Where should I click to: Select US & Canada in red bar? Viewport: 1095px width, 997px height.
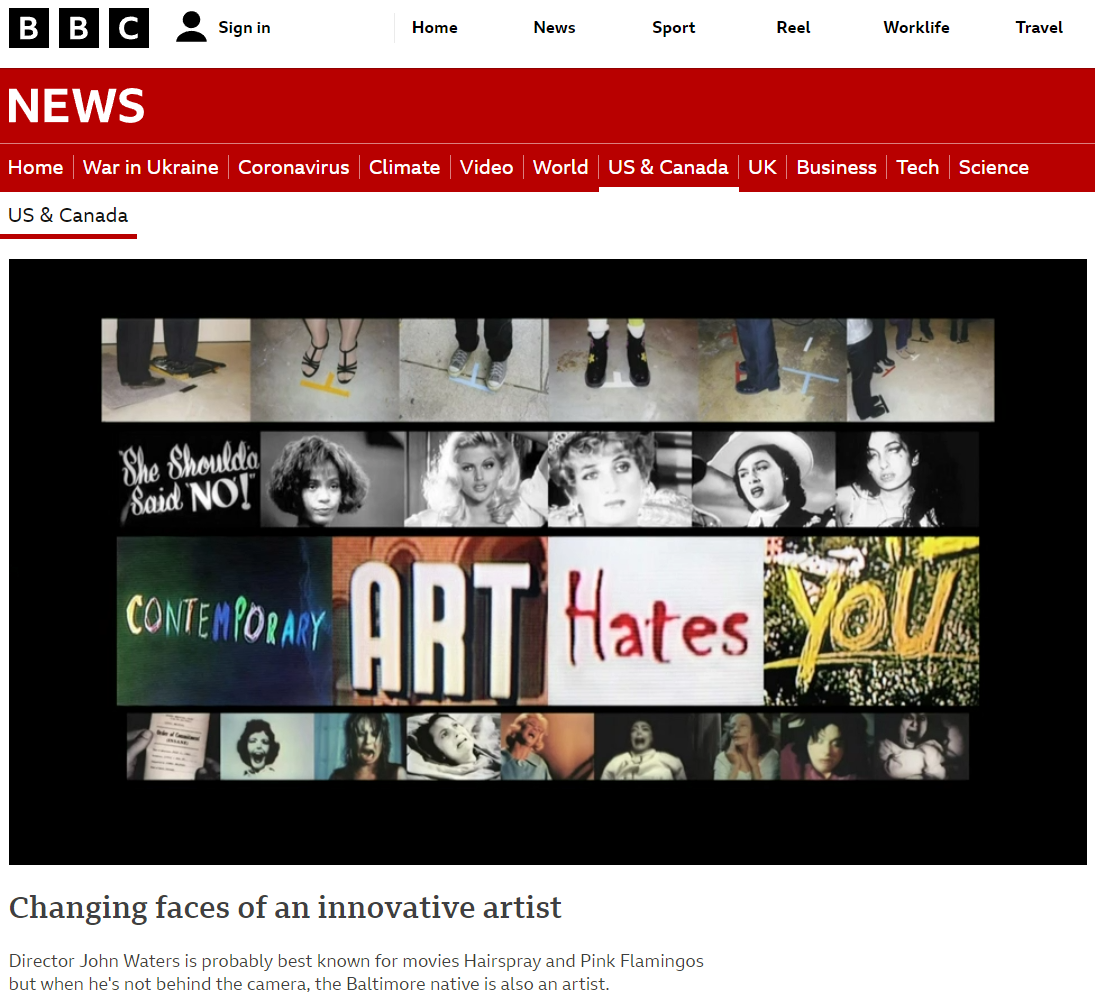[668, 168]
